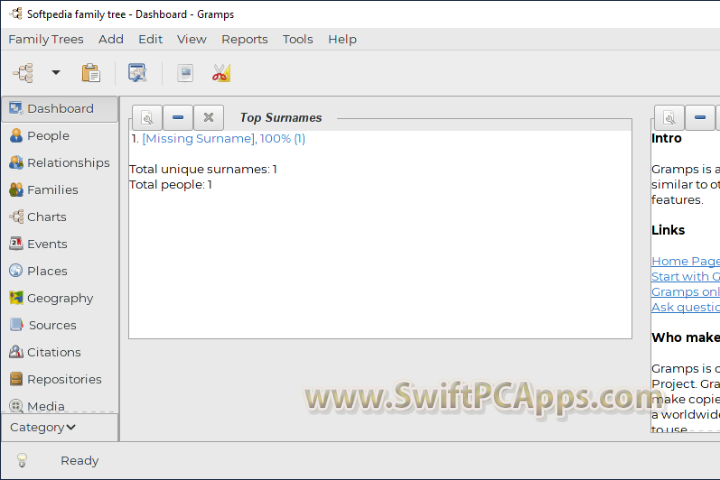Detach the Intro gramplet on the right

pos(669,118)
